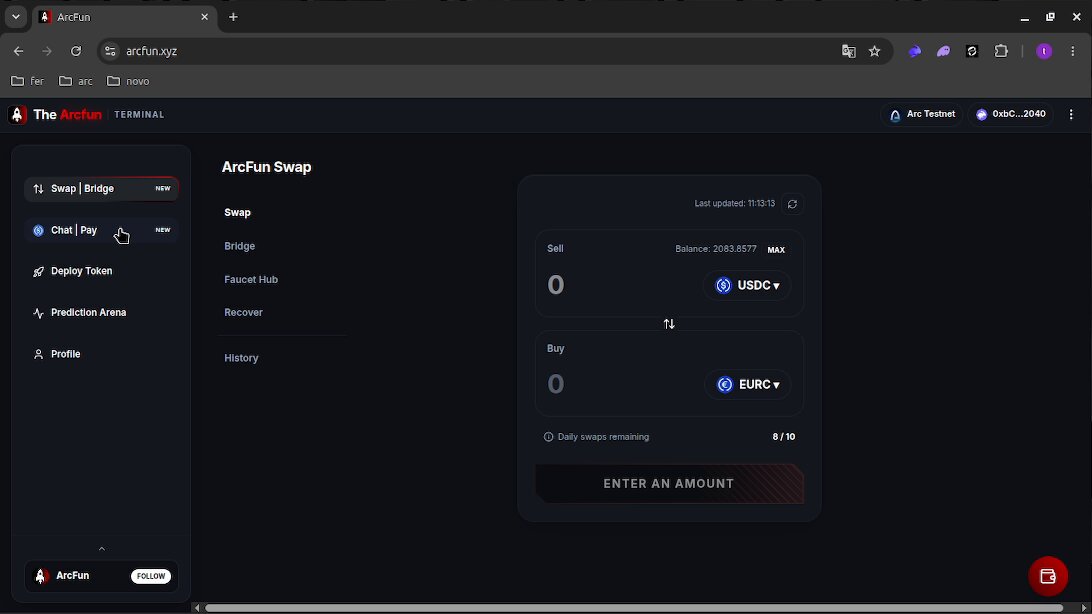Close the ArcFun browser tab

[204, 17]
